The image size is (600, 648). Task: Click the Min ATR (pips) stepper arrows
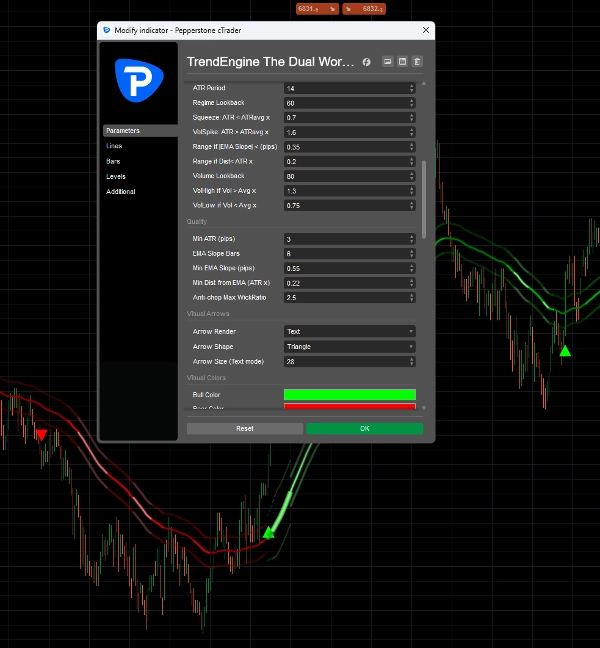click(412, 239)
